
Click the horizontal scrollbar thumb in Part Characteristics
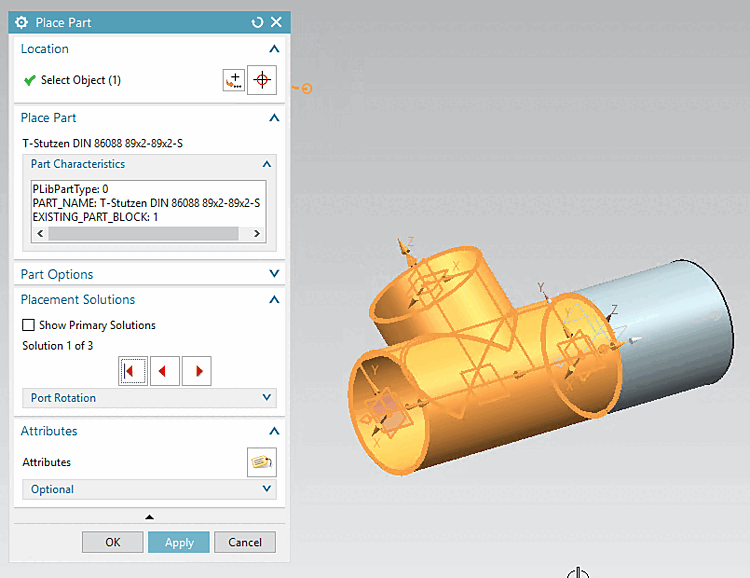click(143, 233)
